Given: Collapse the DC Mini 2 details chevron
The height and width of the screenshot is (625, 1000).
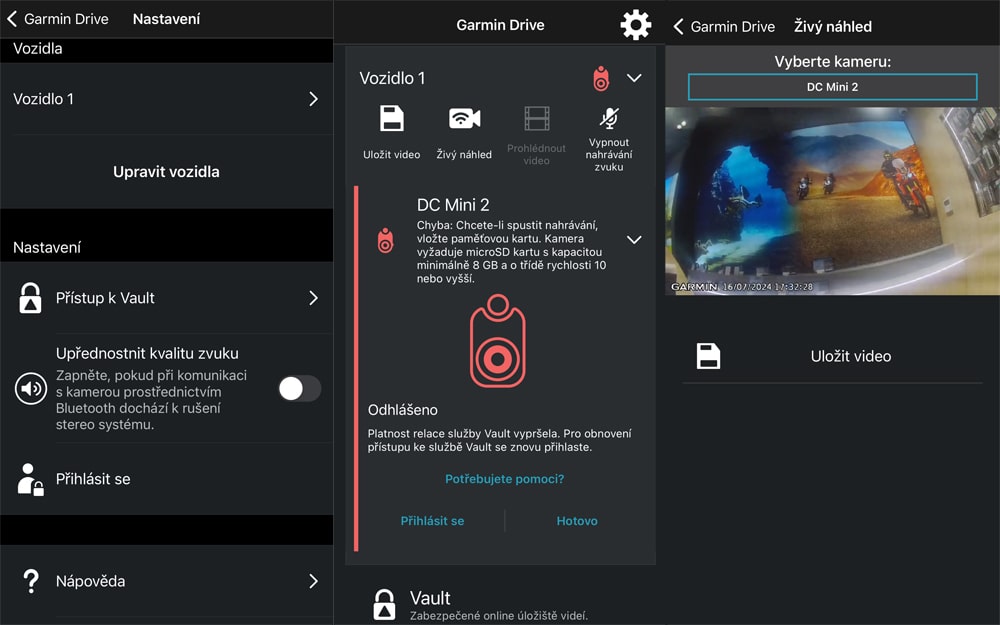Looking at the screenshot, I should point(634,240).
